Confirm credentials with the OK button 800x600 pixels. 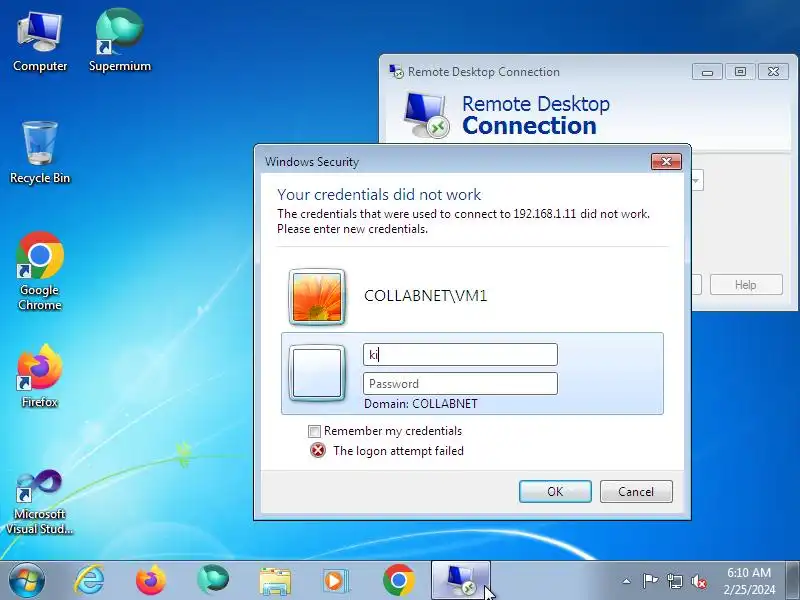(x=555, y=491)
